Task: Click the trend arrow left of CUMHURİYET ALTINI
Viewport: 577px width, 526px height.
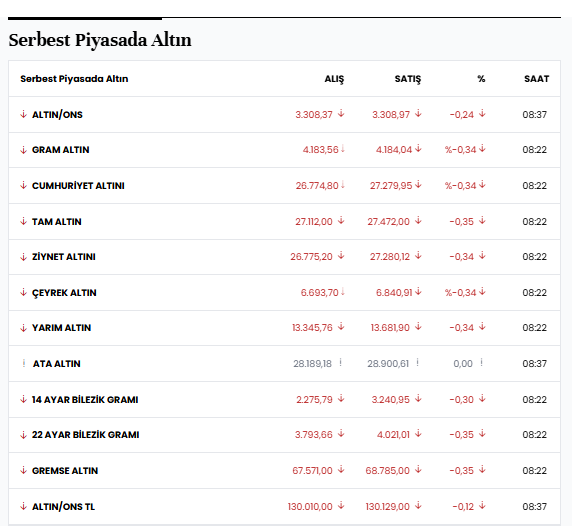Action: pos(24,186)
